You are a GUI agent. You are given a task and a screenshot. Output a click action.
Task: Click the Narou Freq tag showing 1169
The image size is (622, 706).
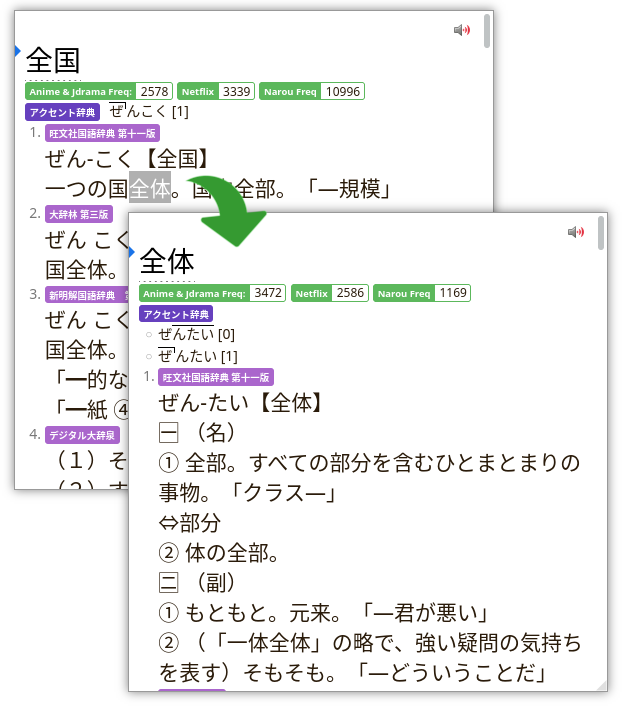point(421,294)
